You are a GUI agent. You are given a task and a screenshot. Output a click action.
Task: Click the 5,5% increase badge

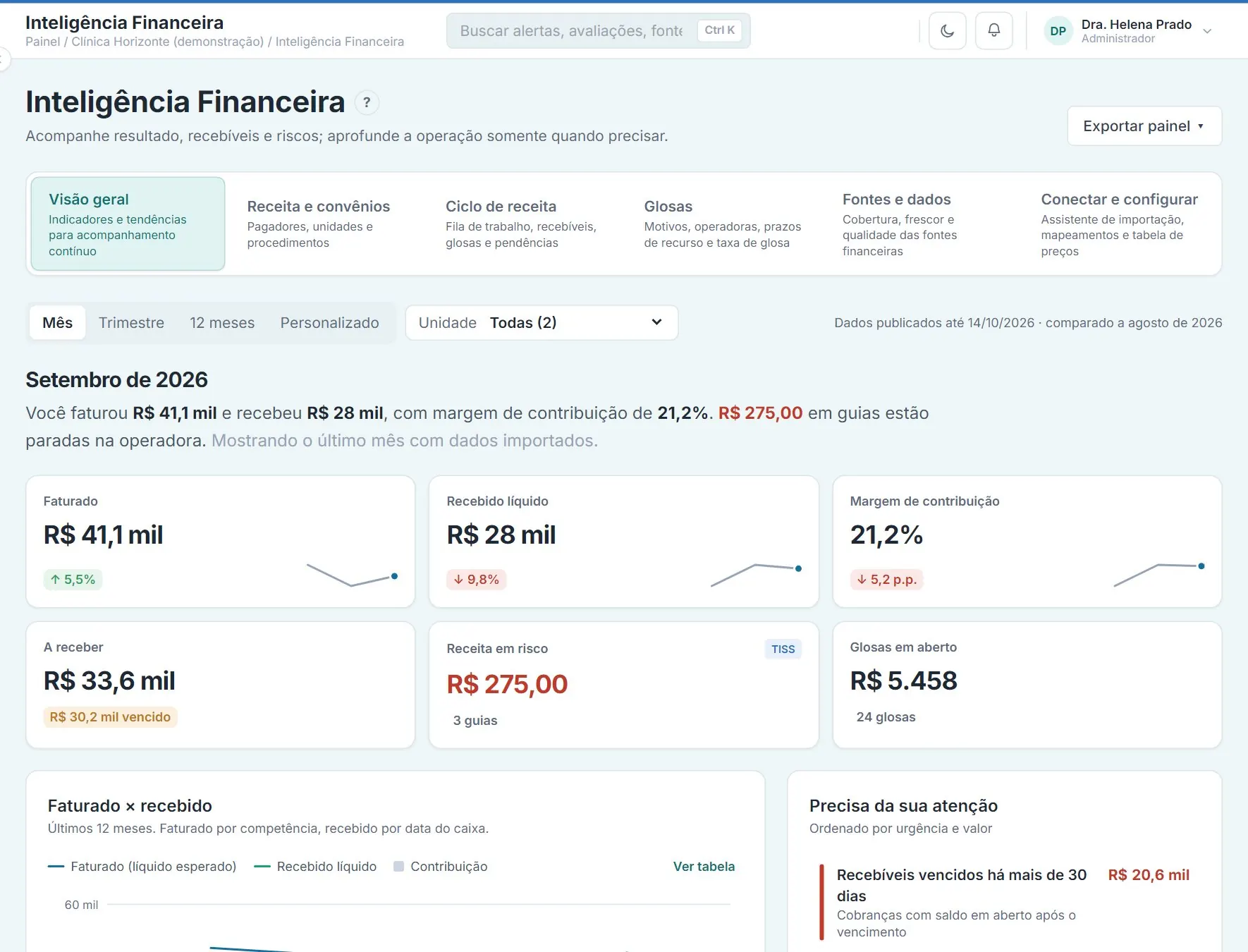[x=73, y=580]
